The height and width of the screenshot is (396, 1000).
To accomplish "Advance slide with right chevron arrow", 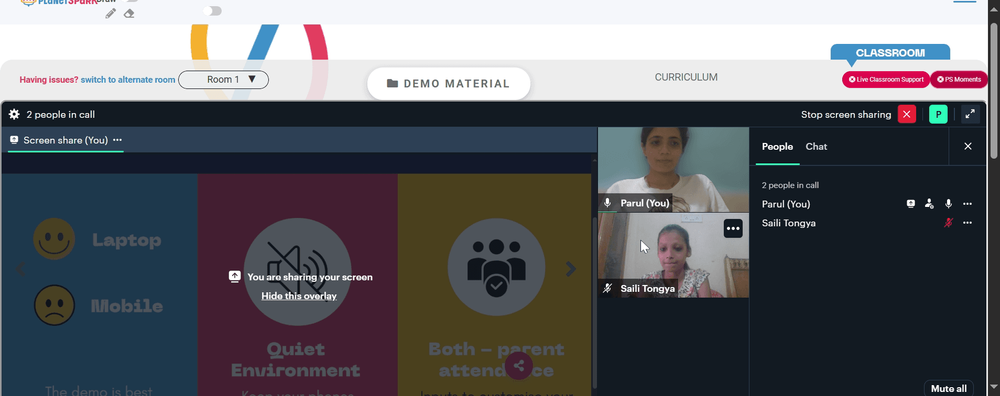I will coord(571,269).
